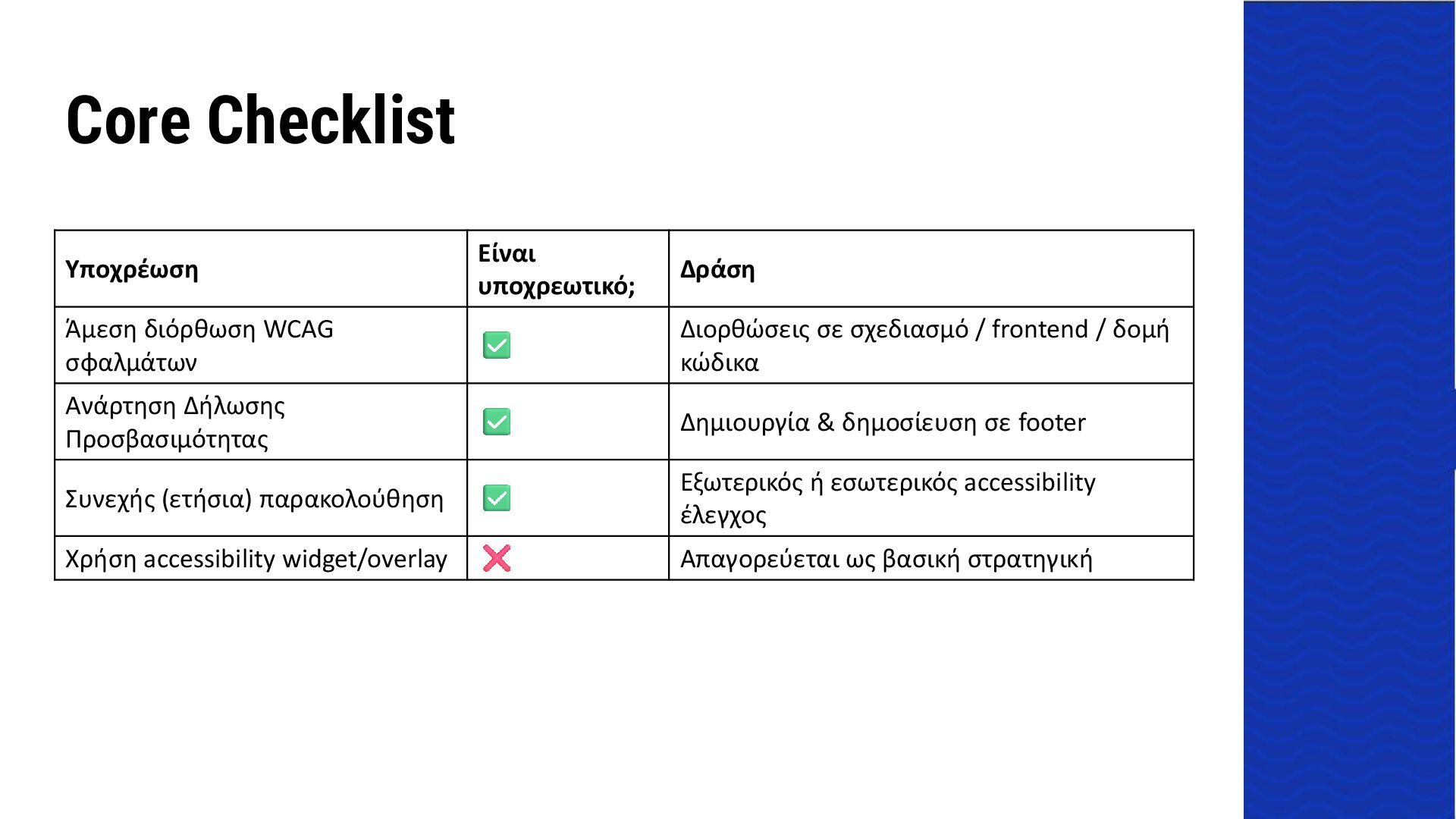Click the Δημιουργία & δημοσίευση σε footer cell
Screen dimensions: 1456x819
pyautogui.click(x=931, y=422)
